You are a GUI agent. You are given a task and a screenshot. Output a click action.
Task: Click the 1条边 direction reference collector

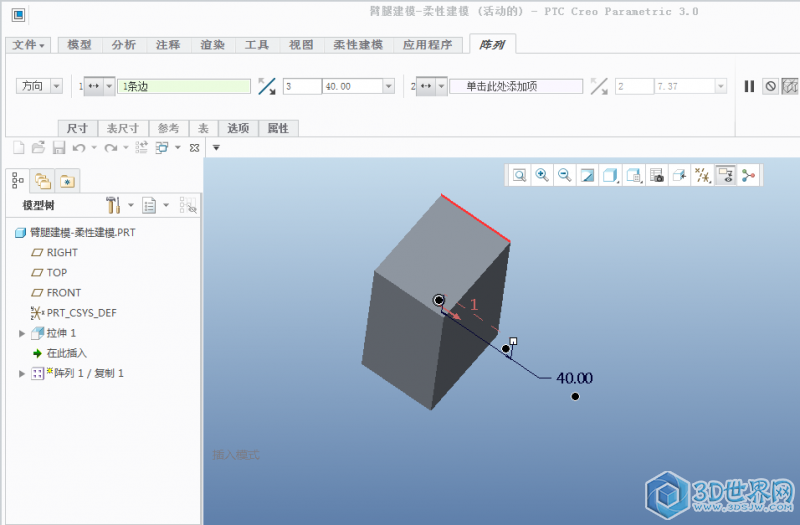coord(184,86)
